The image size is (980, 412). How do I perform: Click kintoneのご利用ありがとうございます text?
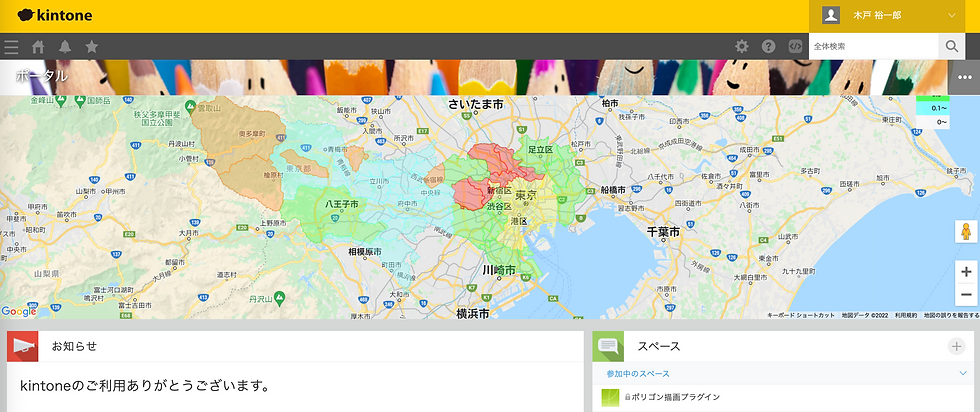pos(145,386)
